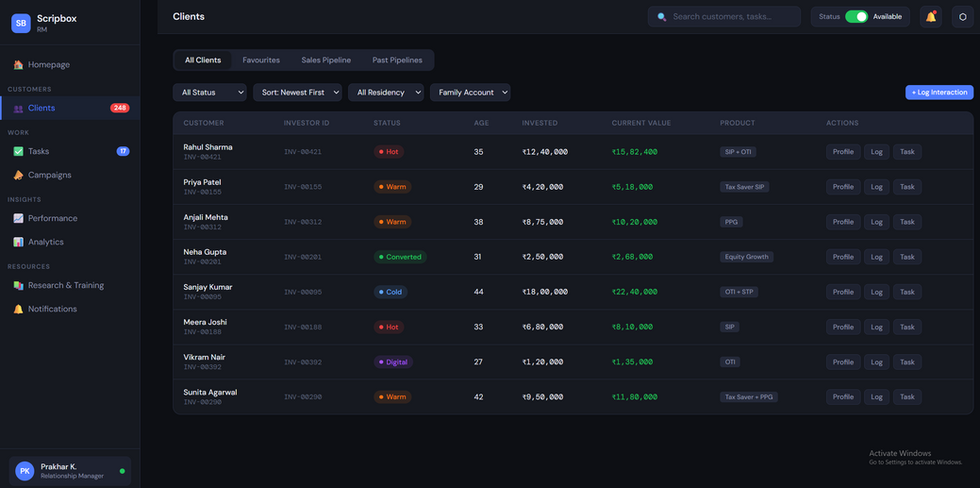Open Campaigns megaphone icon
The width and height of the screenshot is (980, 488).
pyautogui.click(x=18, y=175)
